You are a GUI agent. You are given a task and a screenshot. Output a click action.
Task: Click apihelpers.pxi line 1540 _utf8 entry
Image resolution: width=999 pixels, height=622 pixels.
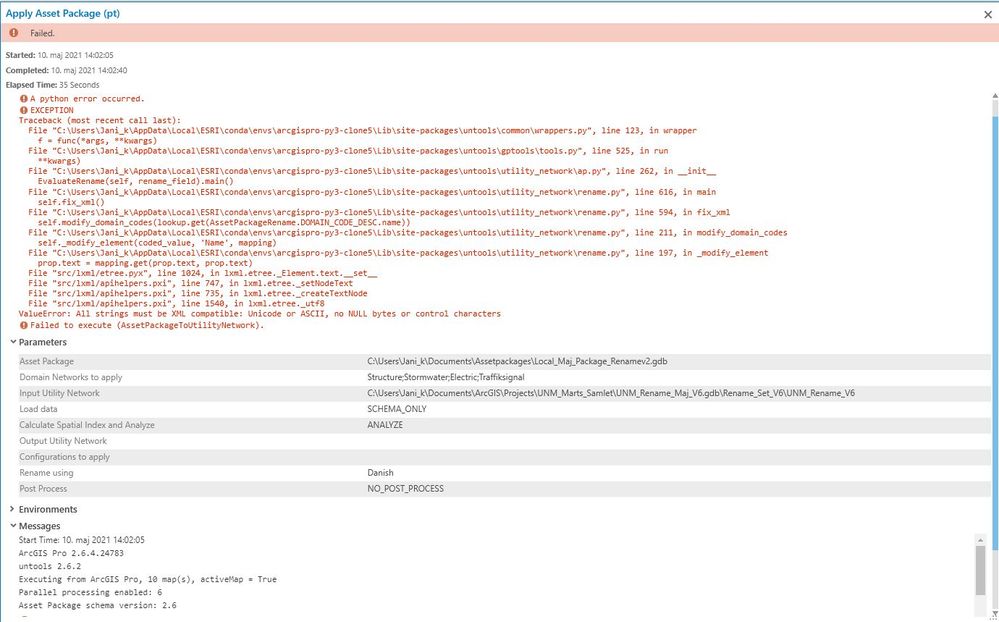click(176, 304)
